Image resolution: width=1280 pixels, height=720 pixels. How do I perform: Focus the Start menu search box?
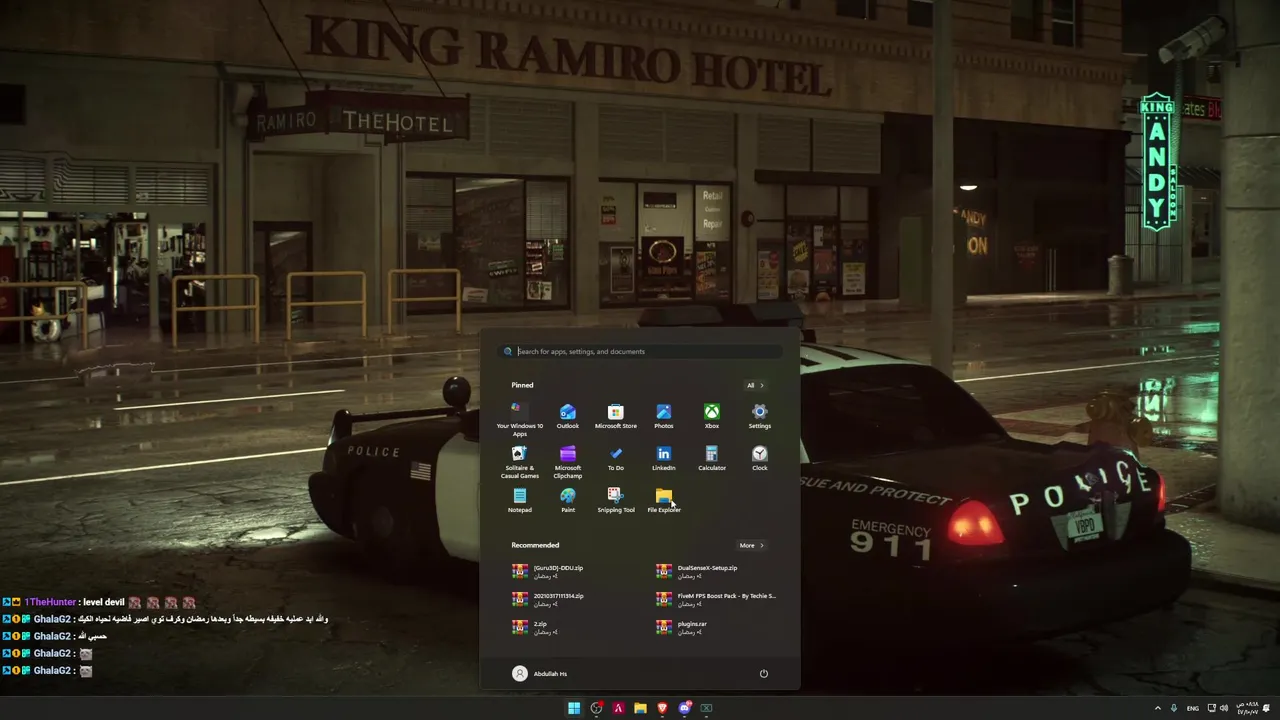pos(640,351)
